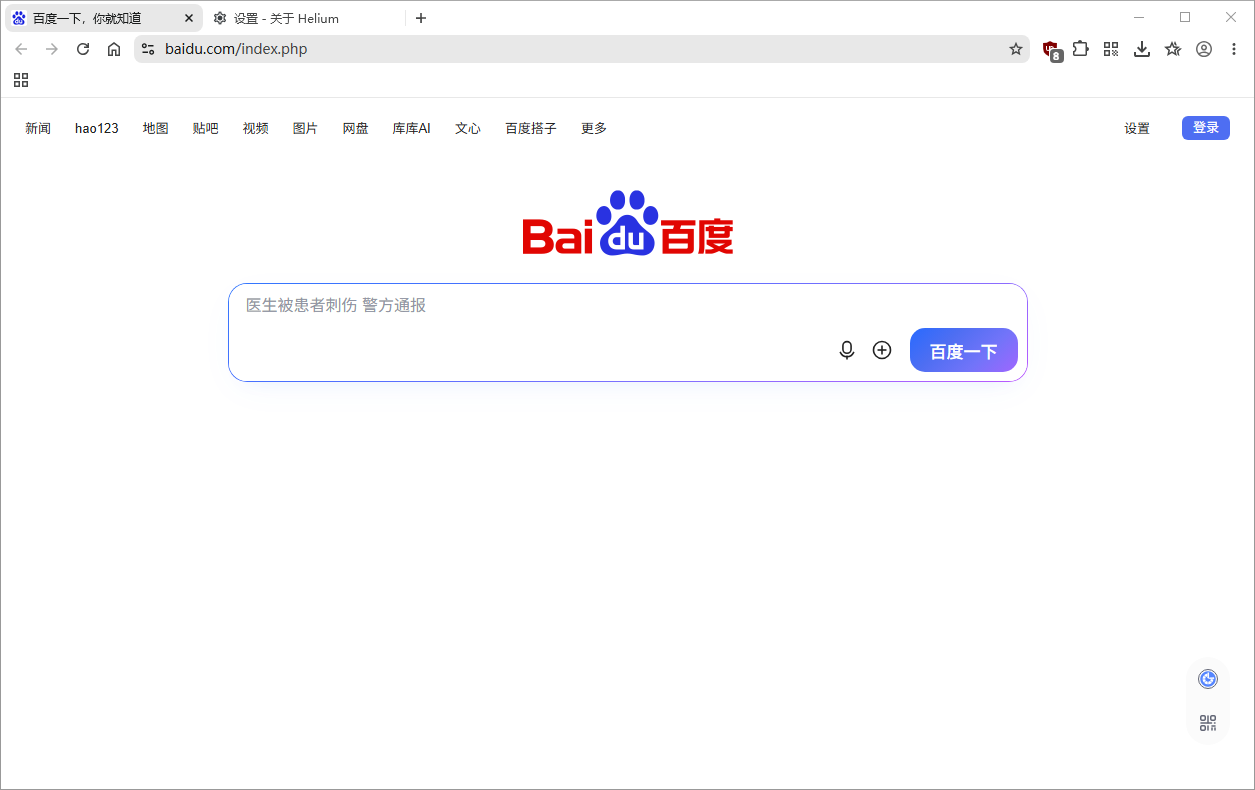This screenshot has width=1255, height=790.
Task: Open the 文心 link
Action: tap(468, 128)
